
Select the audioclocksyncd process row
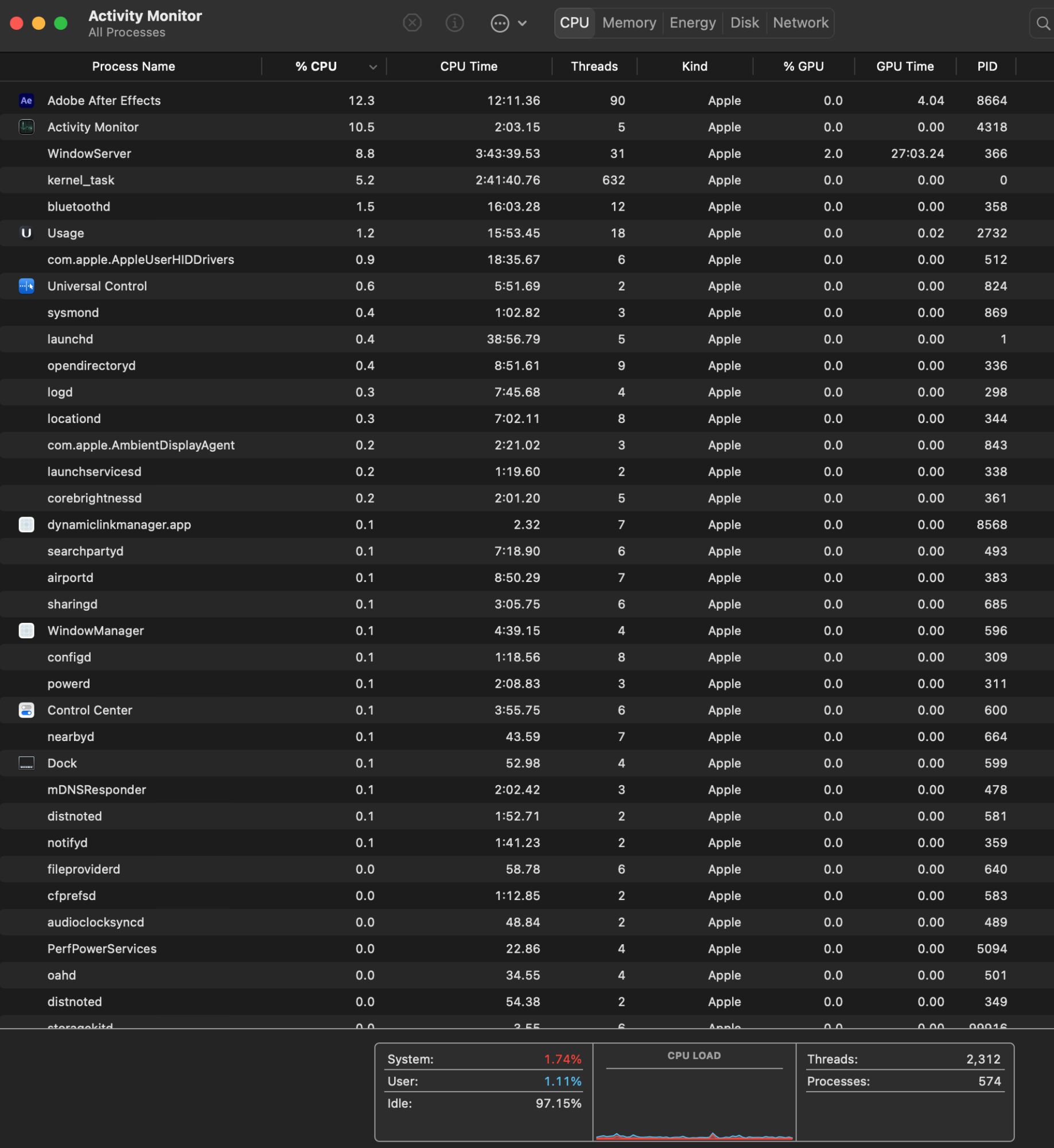coord(527,922)
